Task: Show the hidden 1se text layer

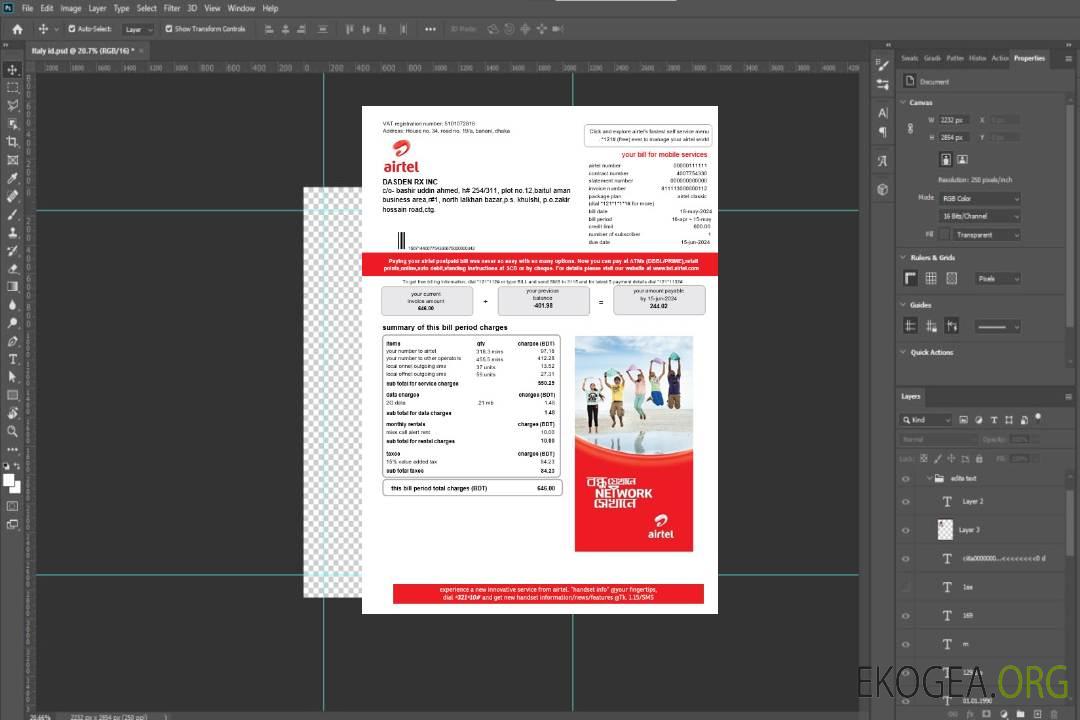Action: [906, 588]
